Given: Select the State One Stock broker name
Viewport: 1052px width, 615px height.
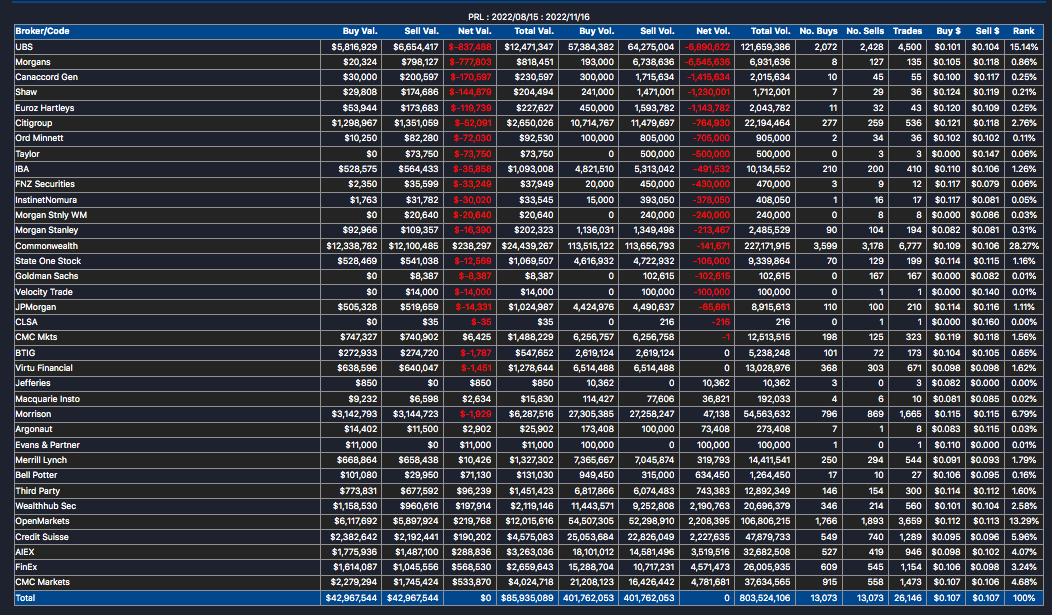Looking at the screenshot, I should click(48, 261).
